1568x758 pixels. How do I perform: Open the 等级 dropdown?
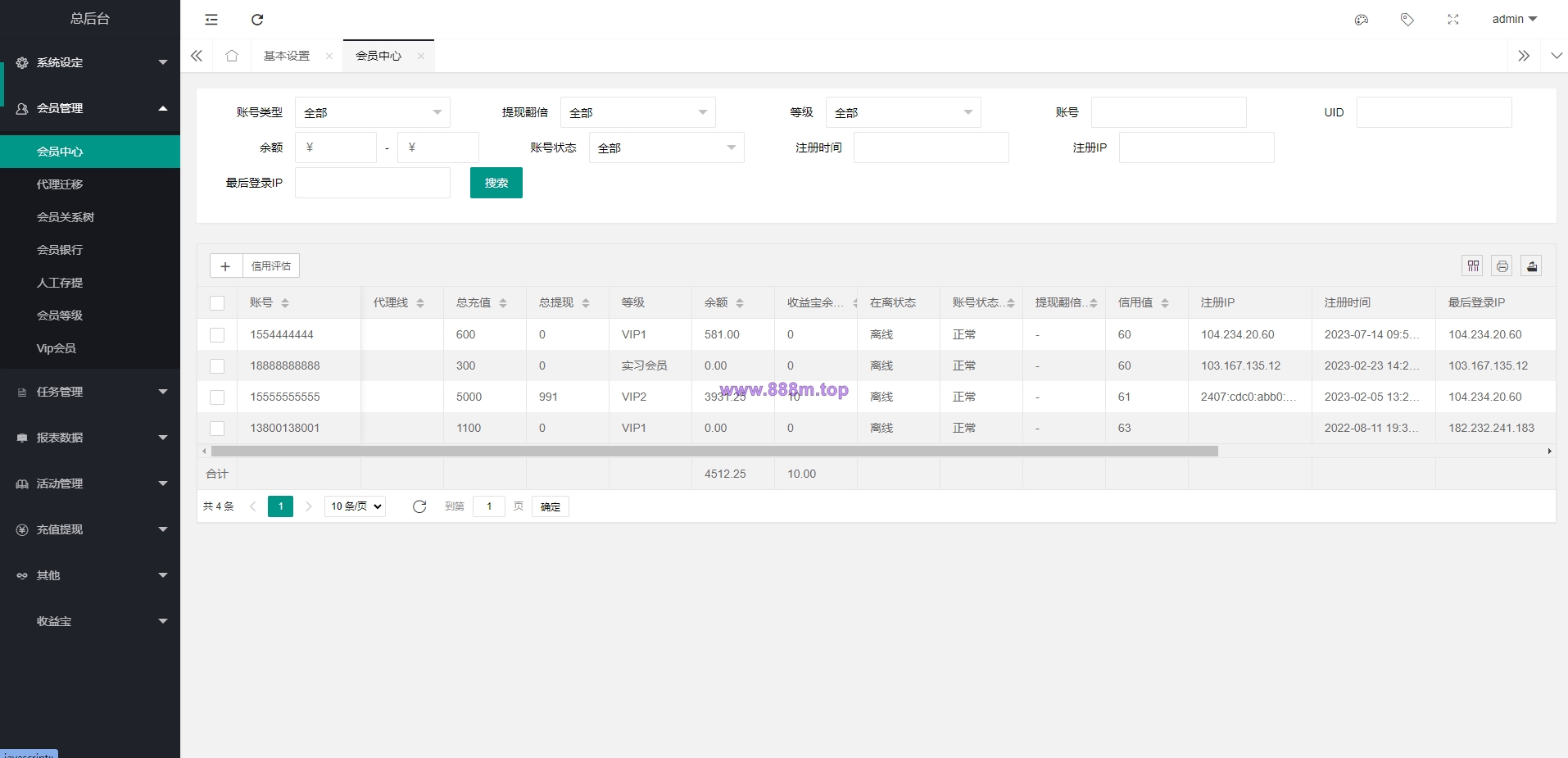click(904, 112)
